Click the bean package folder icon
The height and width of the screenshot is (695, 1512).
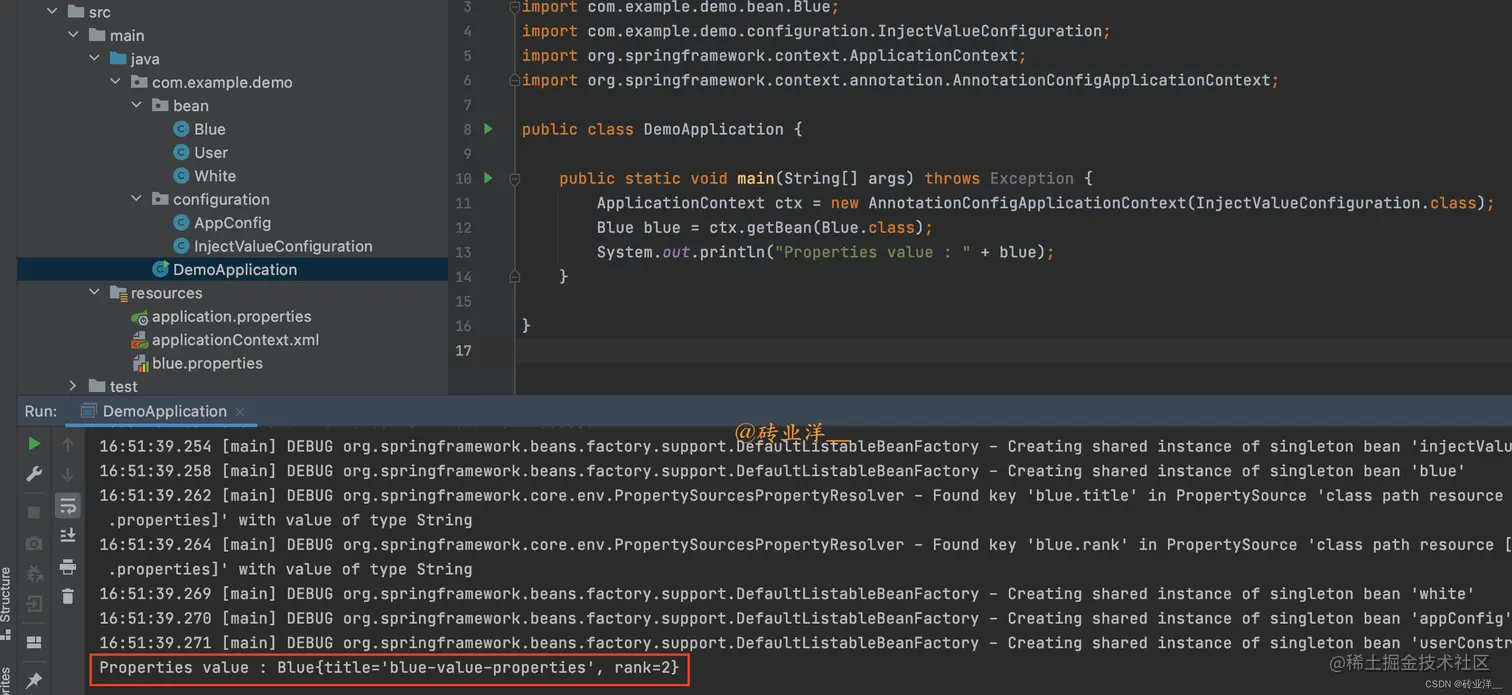pos(160,105)
